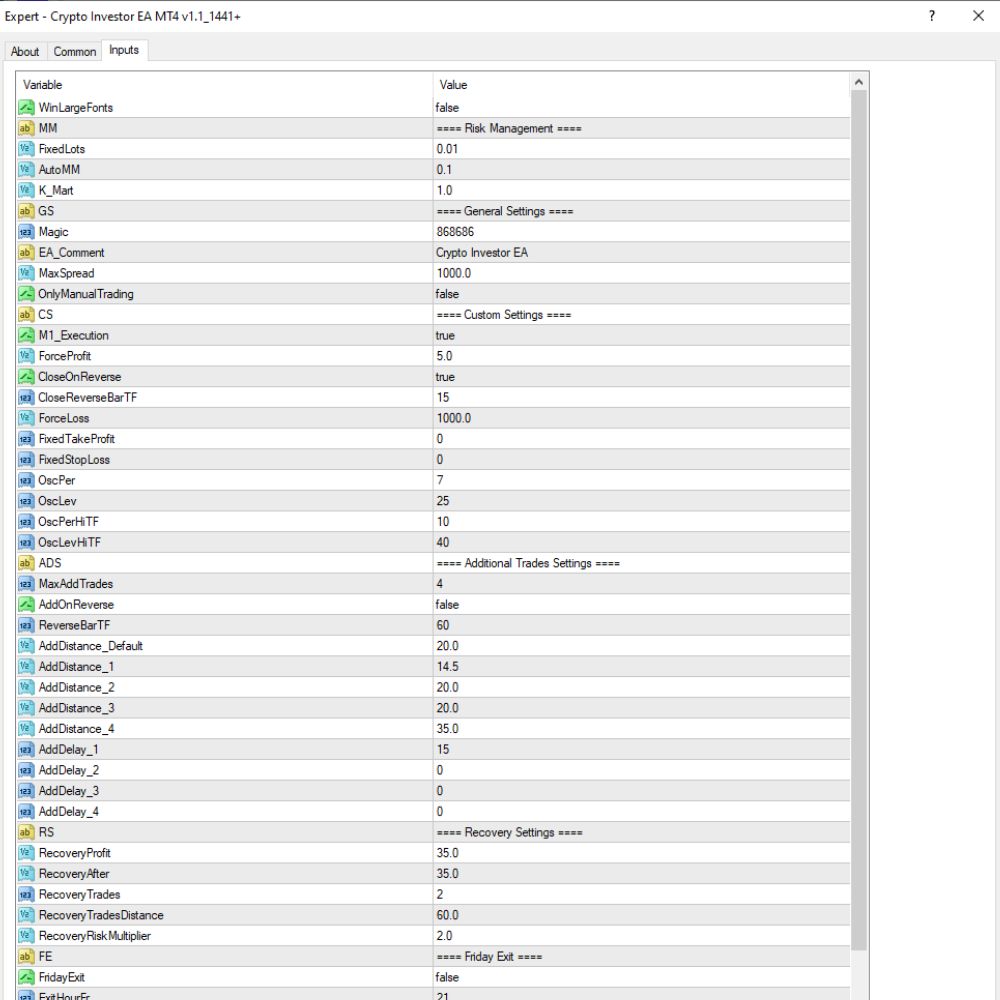Toggle the CloseOnReverse true value
Image resolution: width=1000 pixels, height=1000 pixels.
coord(641,377)
